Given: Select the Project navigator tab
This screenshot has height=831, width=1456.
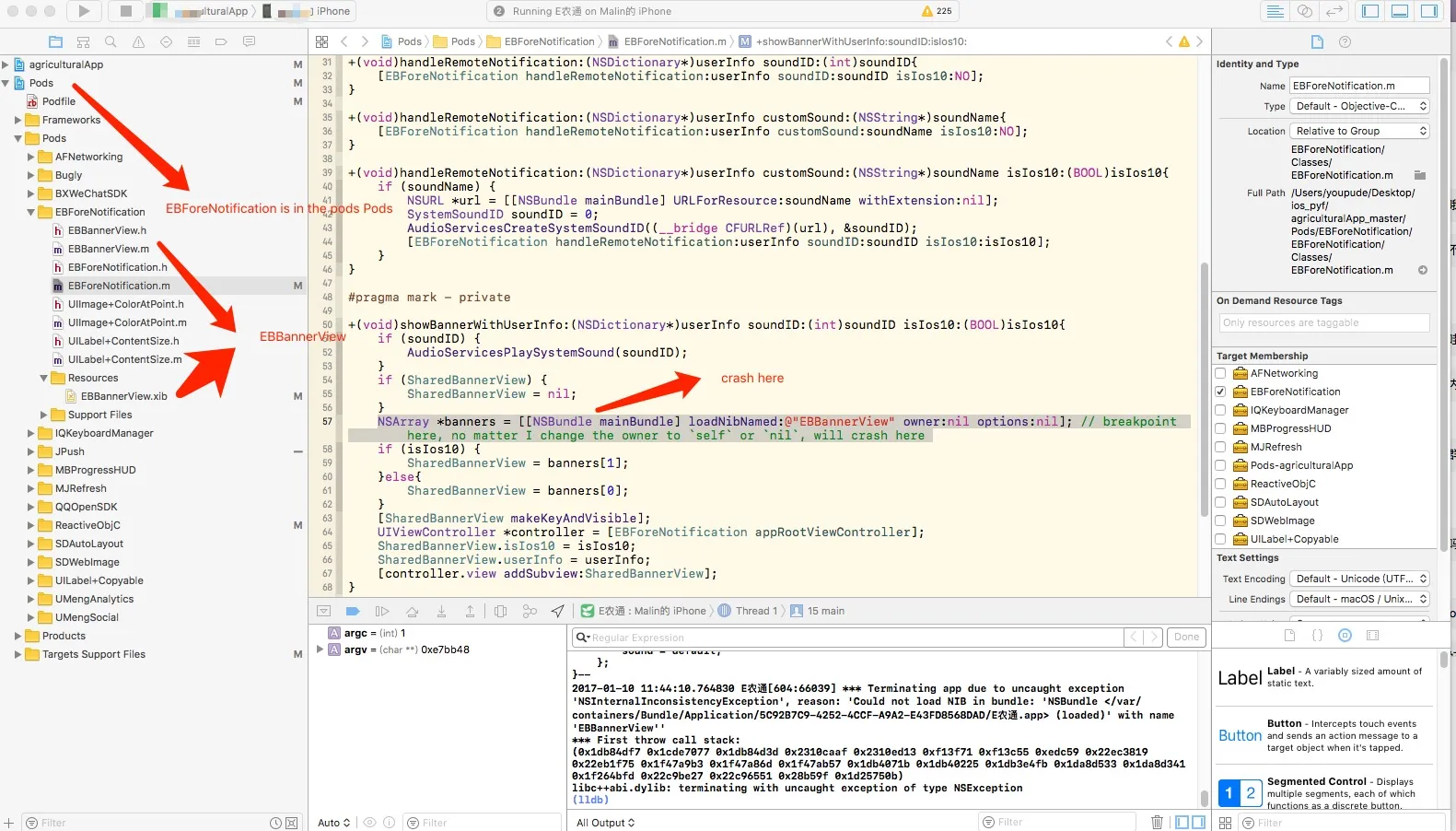Looking at the screenshot, I should pos(55,41).
